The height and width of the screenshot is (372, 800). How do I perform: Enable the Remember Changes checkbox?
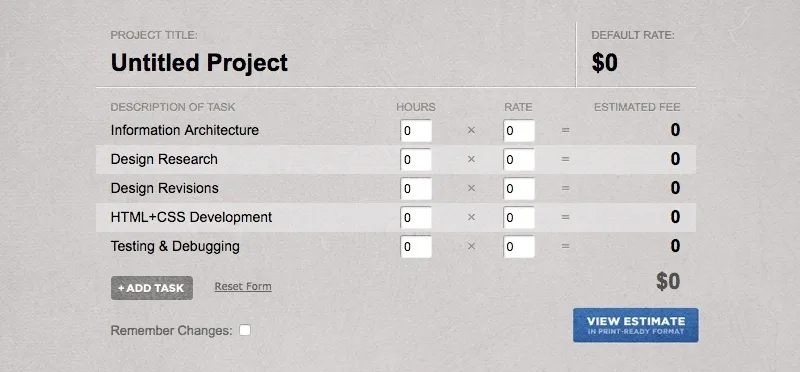tap(245, 330)
